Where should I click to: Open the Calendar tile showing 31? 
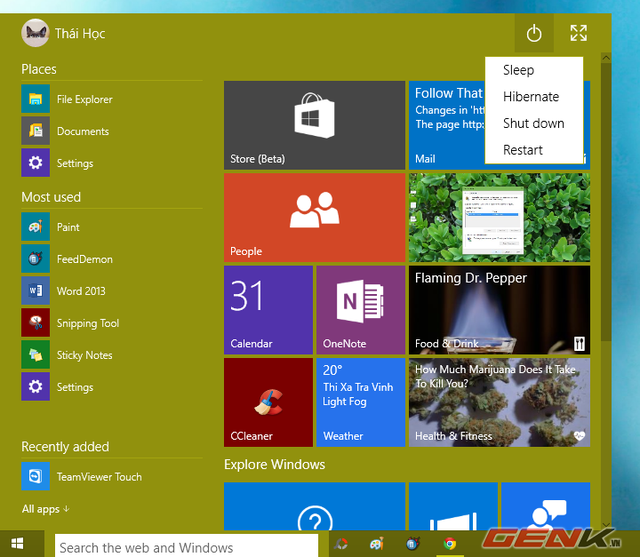coord(268,310)
